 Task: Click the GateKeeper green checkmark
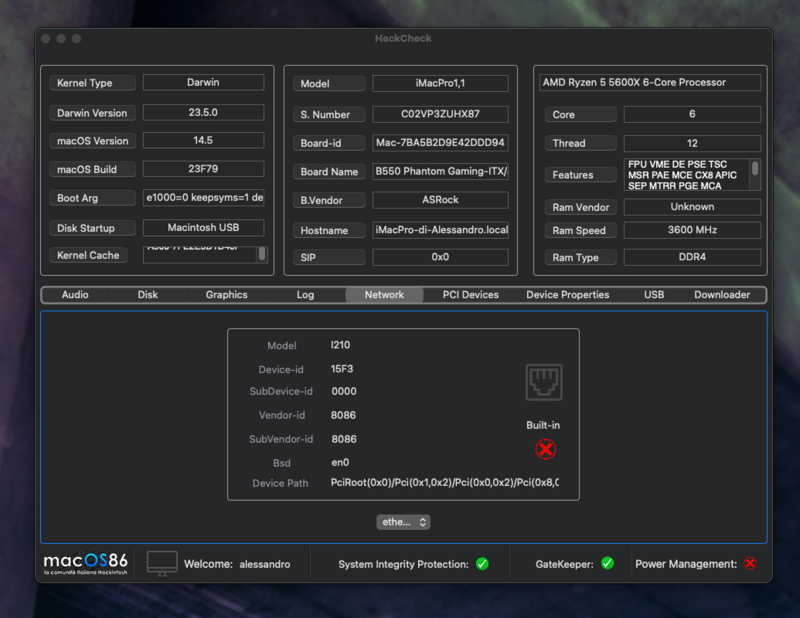(607, 564)
